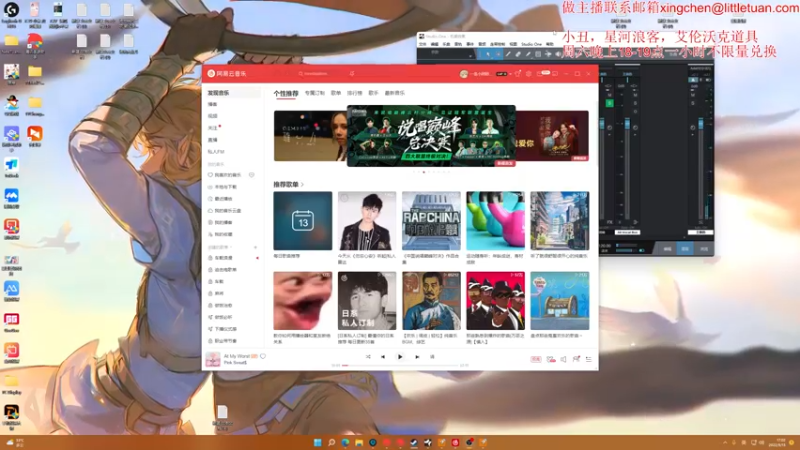Open taskbar search magnifier icon

tap(332, 442)
